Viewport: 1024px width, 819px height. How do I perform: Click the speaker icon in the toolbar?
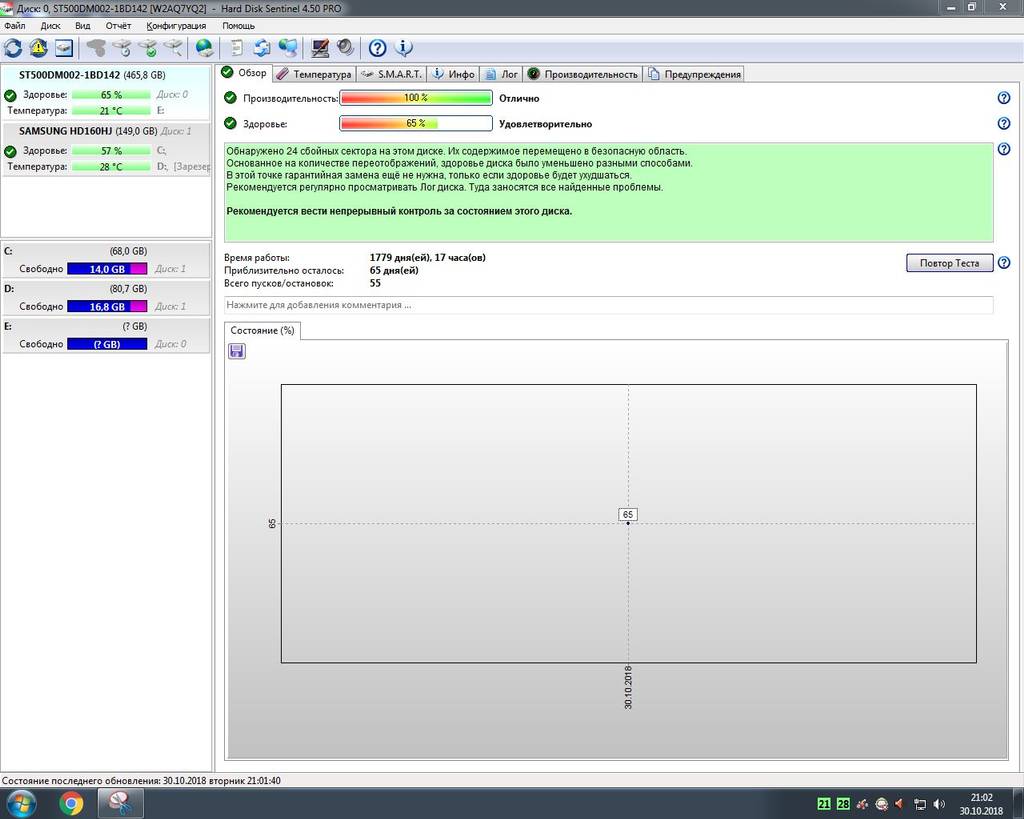(x=345, y=47)
